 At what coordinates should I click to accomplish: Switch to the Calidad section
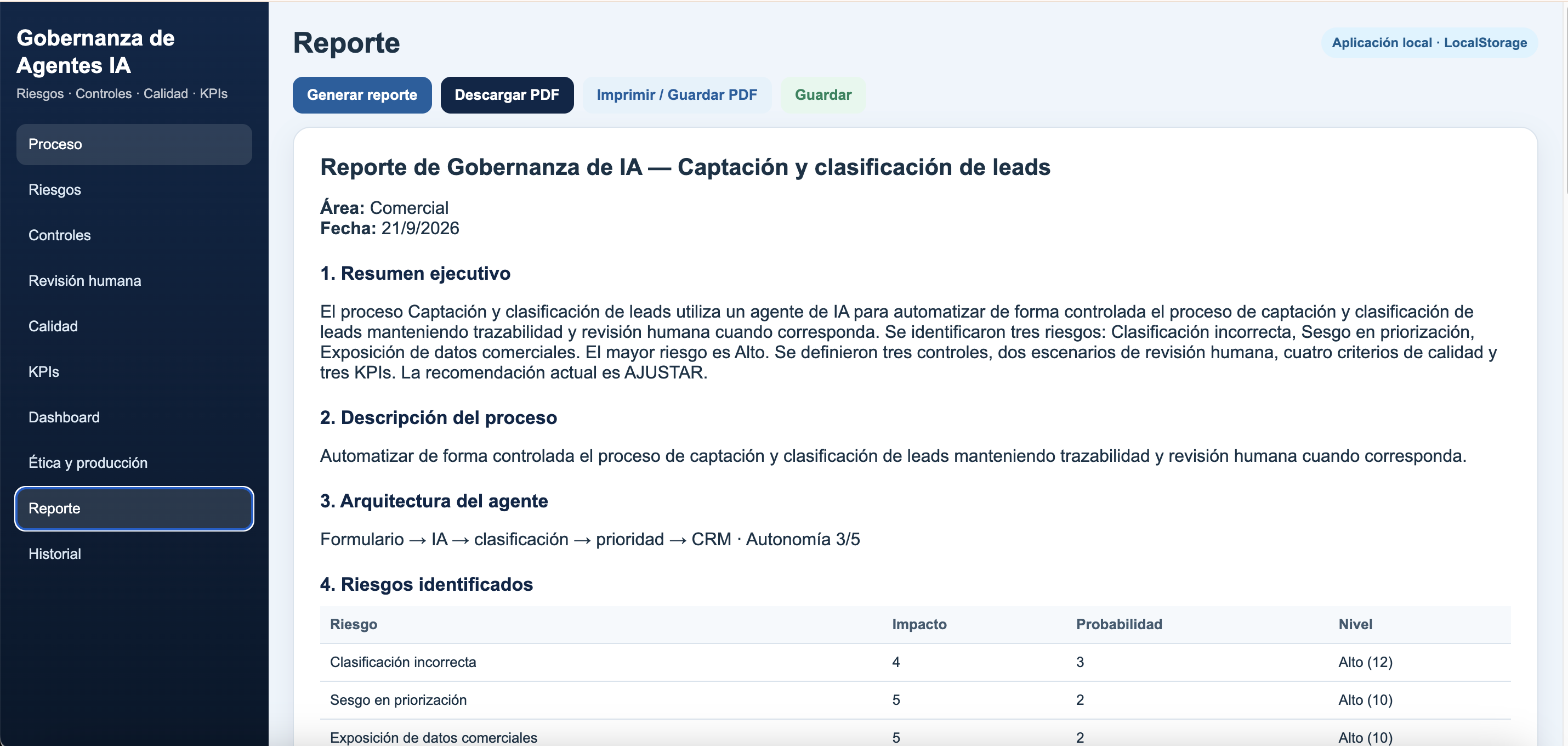click(x=134, y=326)
